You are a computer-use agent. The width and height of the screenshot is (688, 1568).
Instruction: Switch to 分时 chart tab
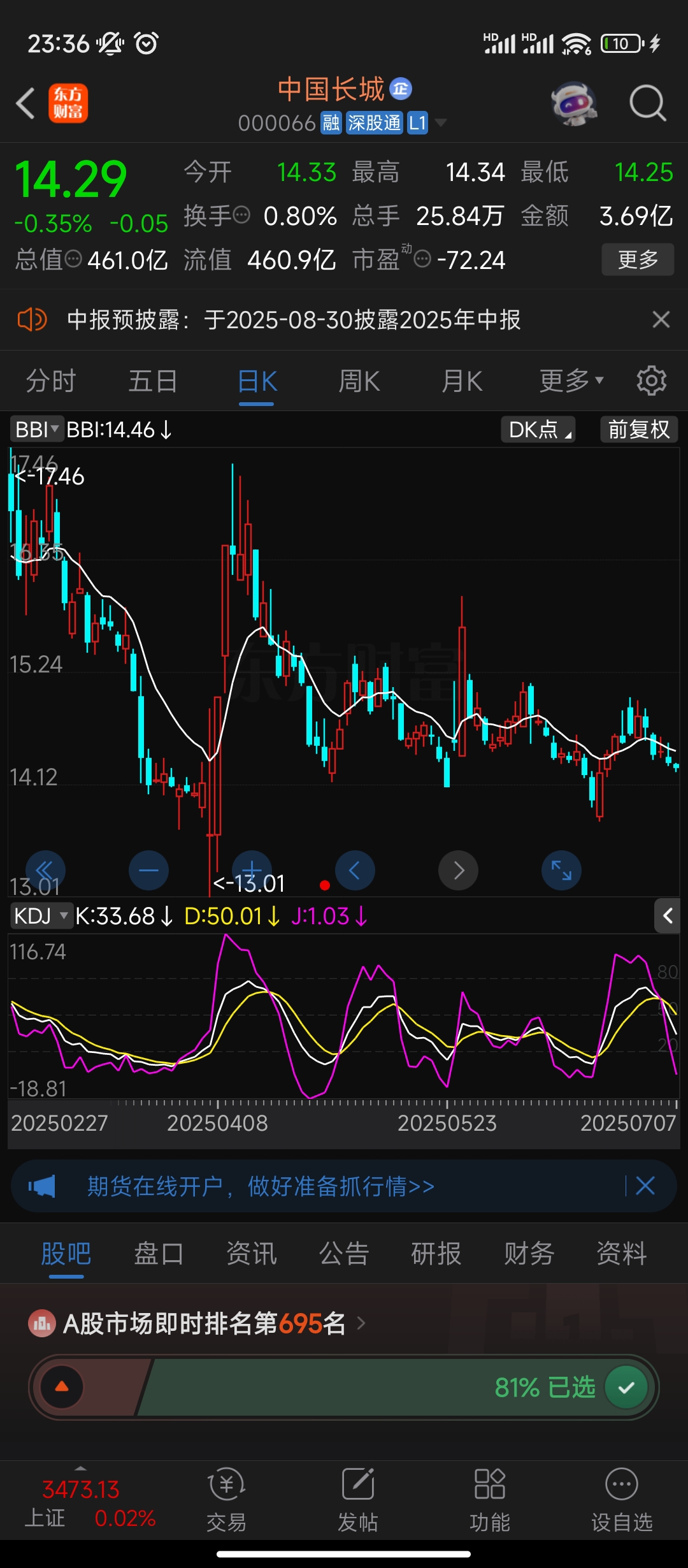(51, 381)
